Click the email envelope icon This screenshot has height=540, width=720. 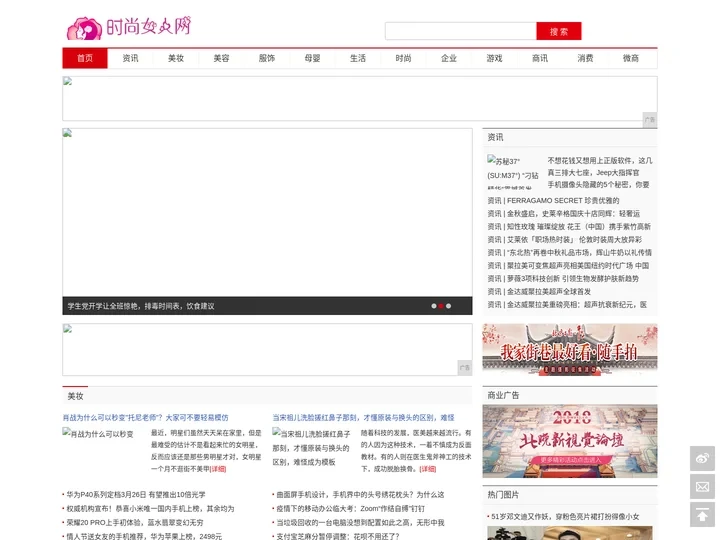tap(702, 486)
